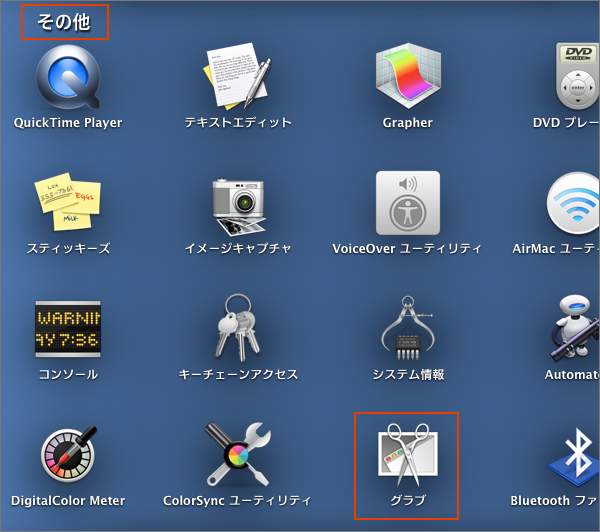Click the ColorSync ユーティリティ label text
Screen dimensions: 600x532
coord(237,501)
